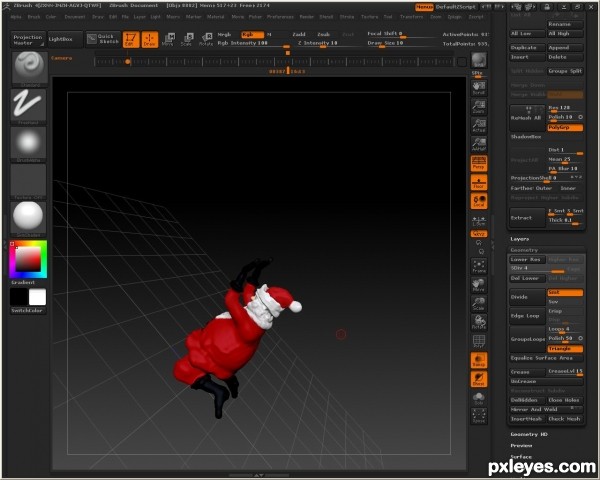Frame the model with Frame button
The image size is (600, 480).
pyautogui.click(x=479, y=266)
